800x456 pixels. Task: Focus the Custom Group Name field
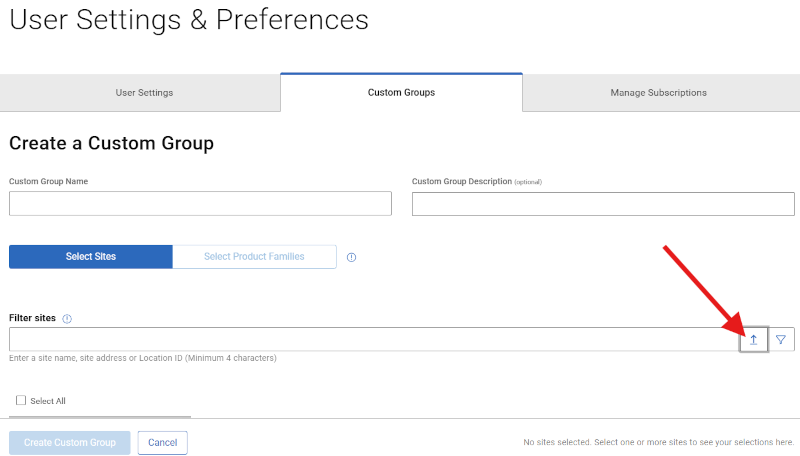pos(200,204)
